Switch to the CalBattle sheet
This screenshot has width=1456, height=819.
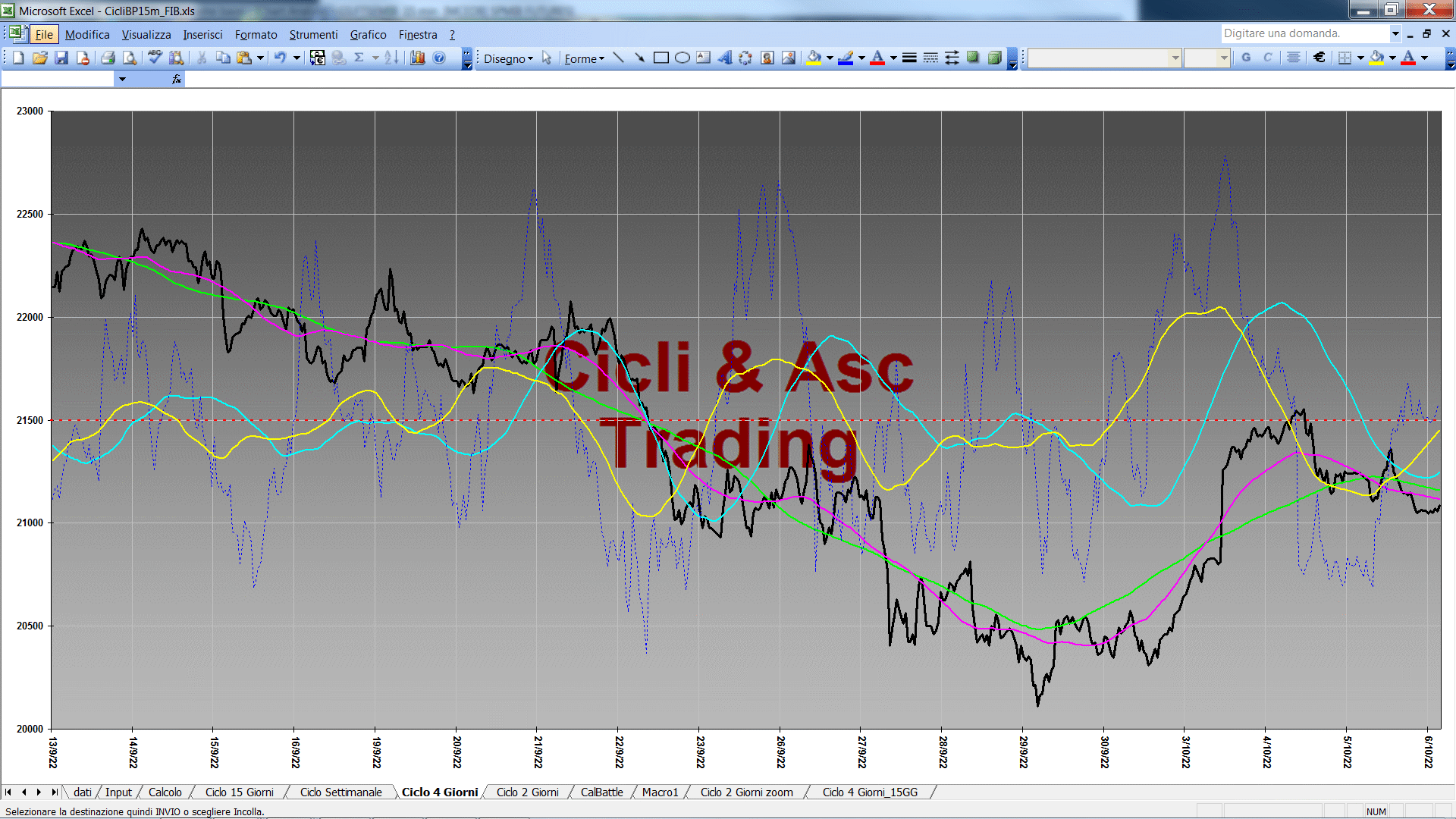point(602,792)
